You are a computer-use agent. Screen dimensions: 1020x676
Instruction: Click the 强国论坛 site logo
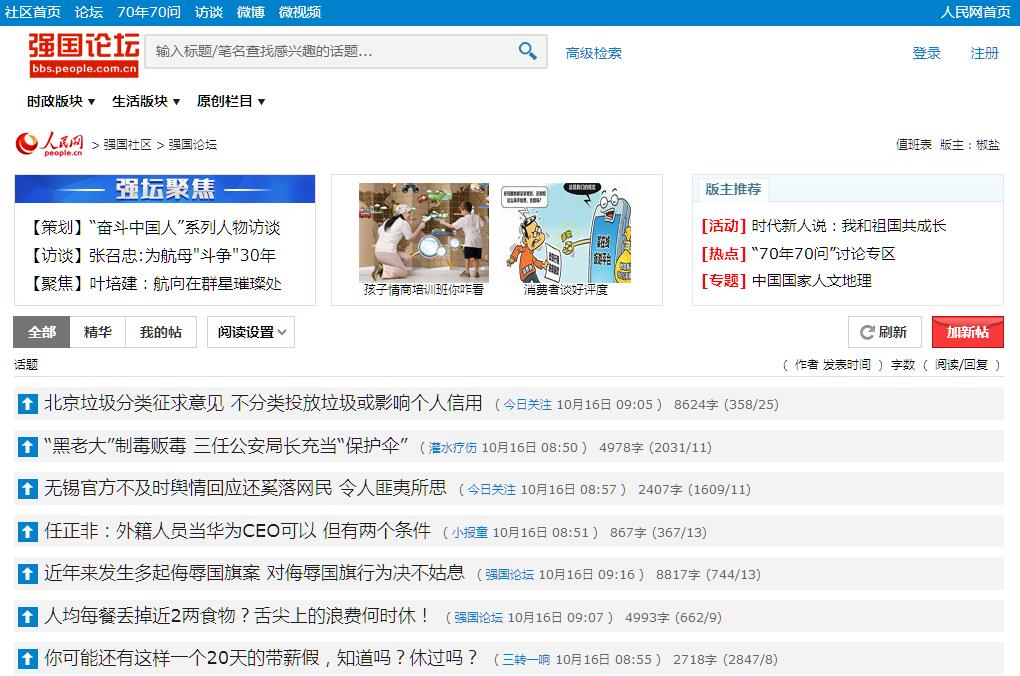click(x=83, y=53)
